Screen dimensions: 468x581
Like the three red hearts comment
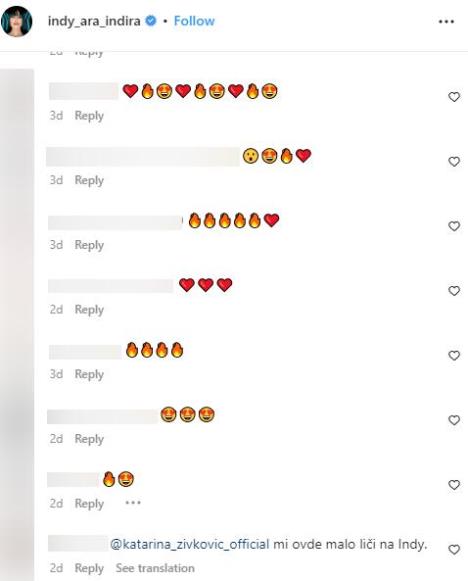coord(454,291)
